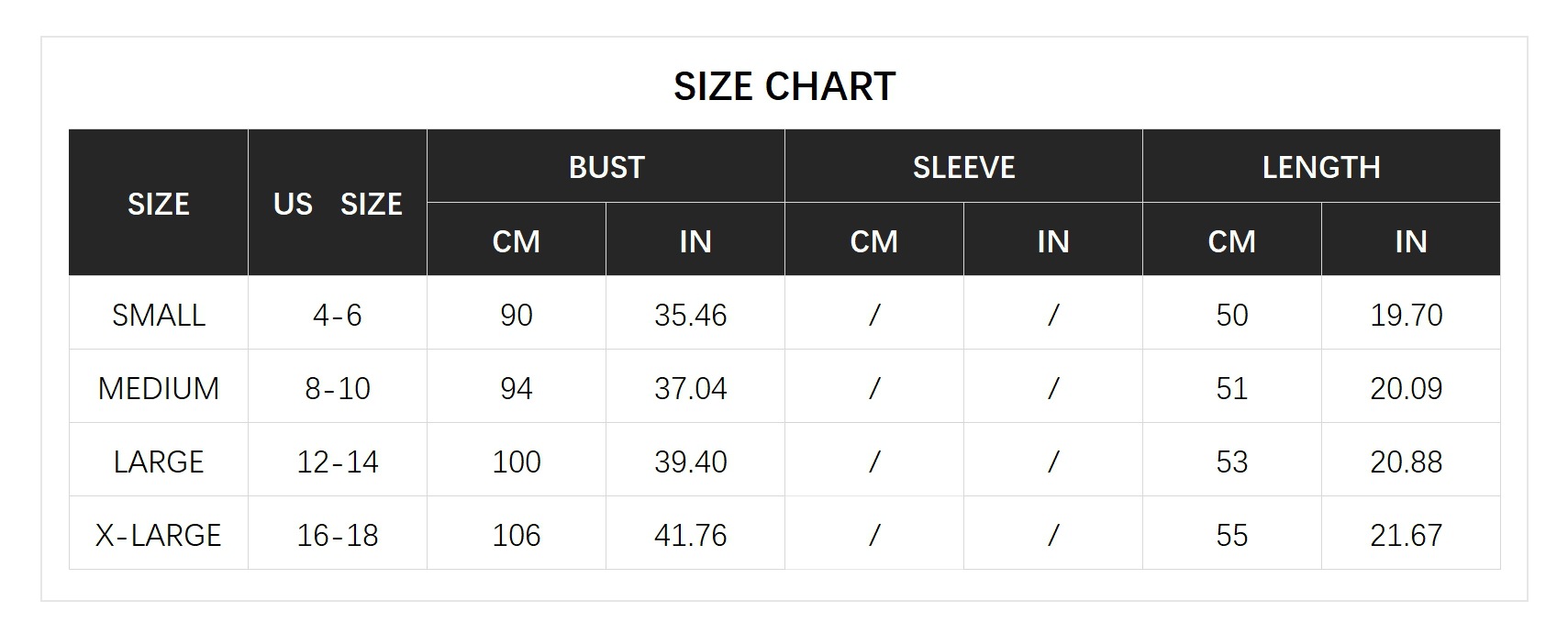This screenshot has width=1568, height=634.
Task: Click the LENGTH column header
Action: pyautogui.click(x=1320, y=167)
